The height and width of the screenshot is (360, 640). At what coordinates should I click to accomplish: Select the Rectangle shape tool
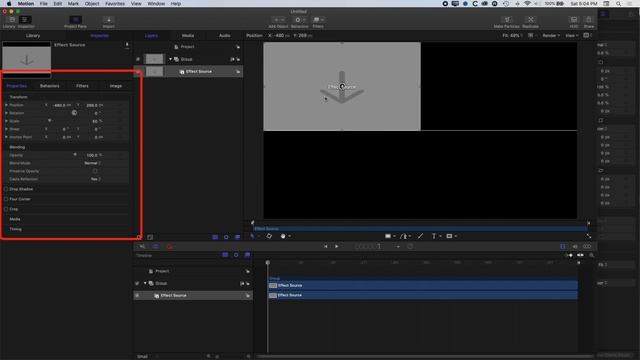388,236
